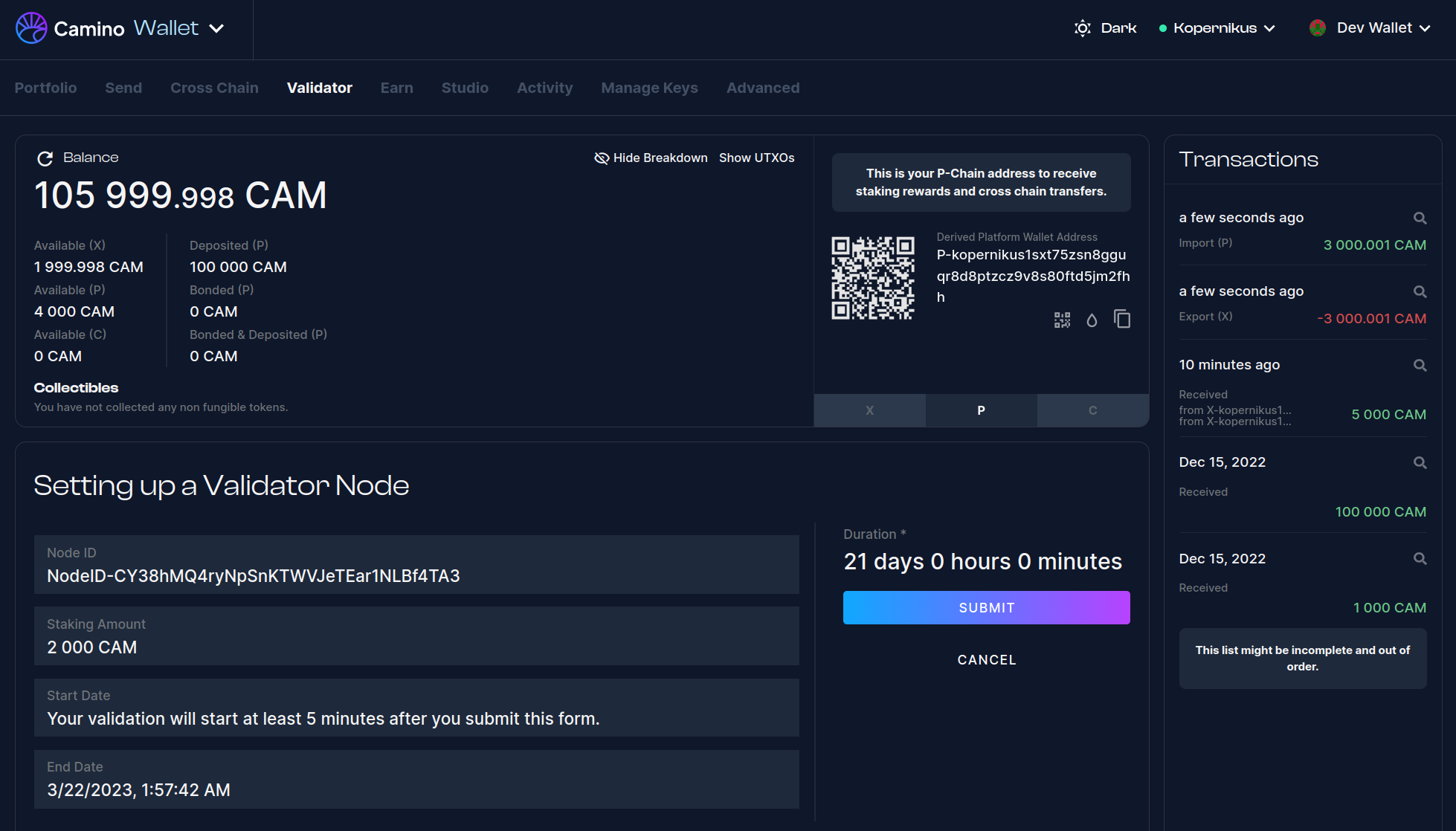This screenshot has width=1456, height=831.
Task: Expand the Camino Wallet app dropdown
Action: tap(216, 28)
